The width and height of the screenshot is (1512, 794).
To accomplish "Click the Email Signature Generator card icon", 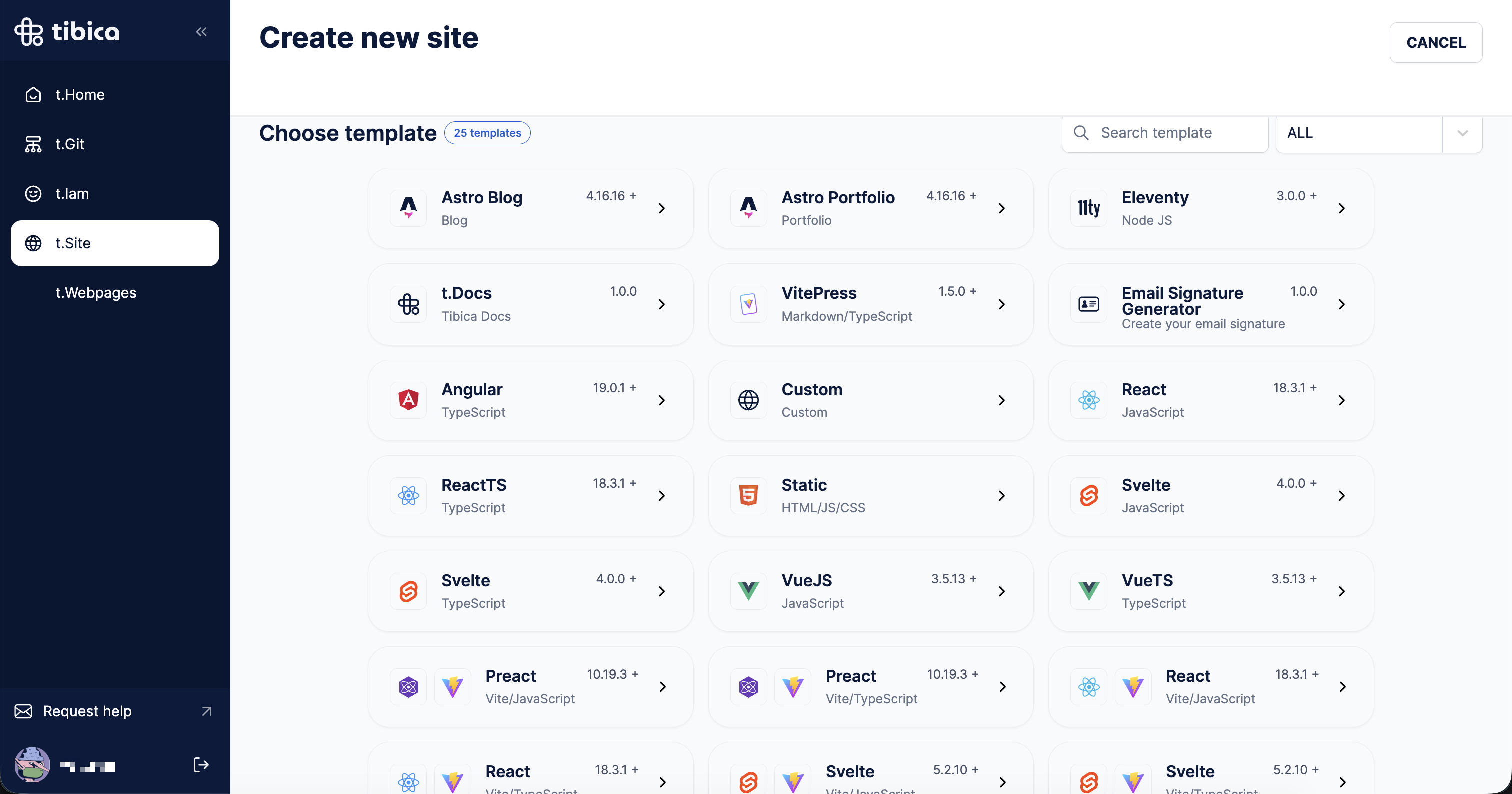I will [x=1089, y=304].
